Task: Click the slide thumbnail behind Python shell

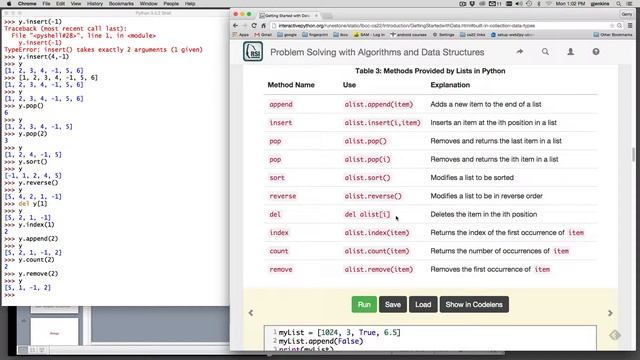Action: 54,332
